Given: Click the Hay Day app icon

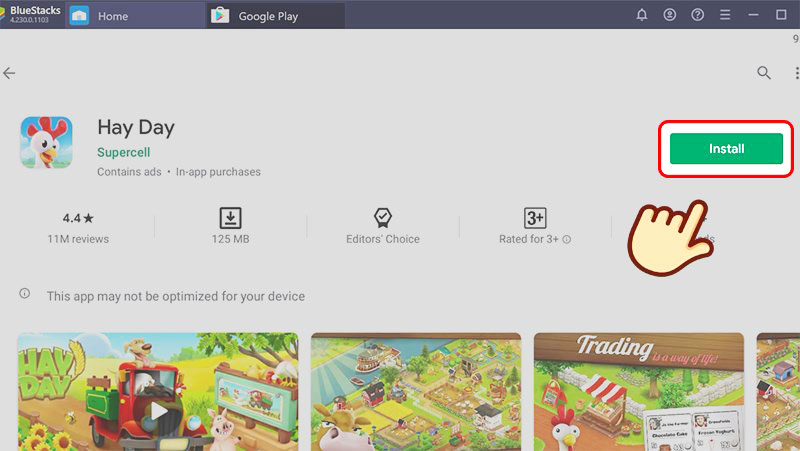Looking at the screenshot, I should 46,142.
